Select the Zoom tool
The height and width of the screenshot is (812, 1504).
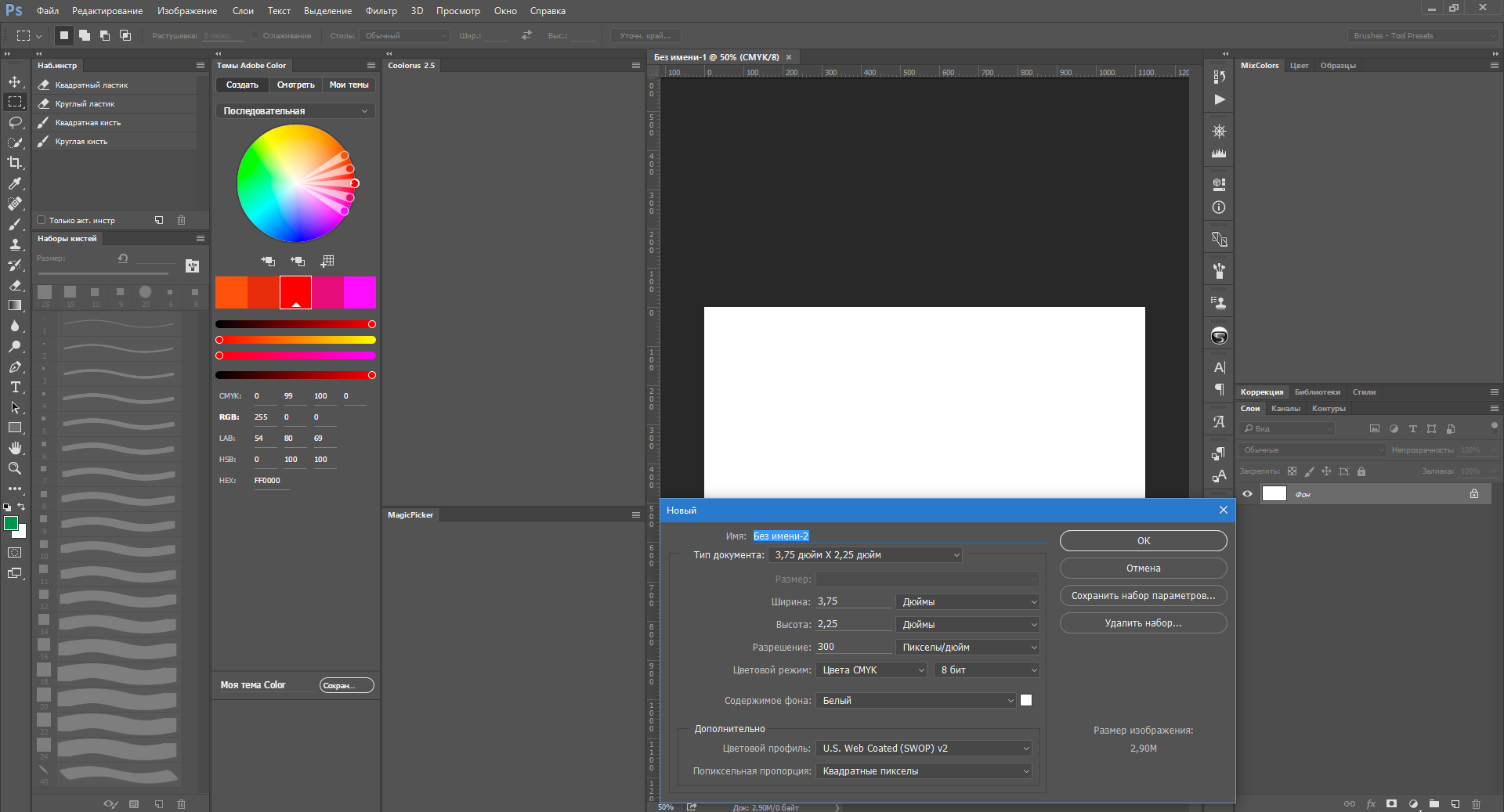coord(15,468)
